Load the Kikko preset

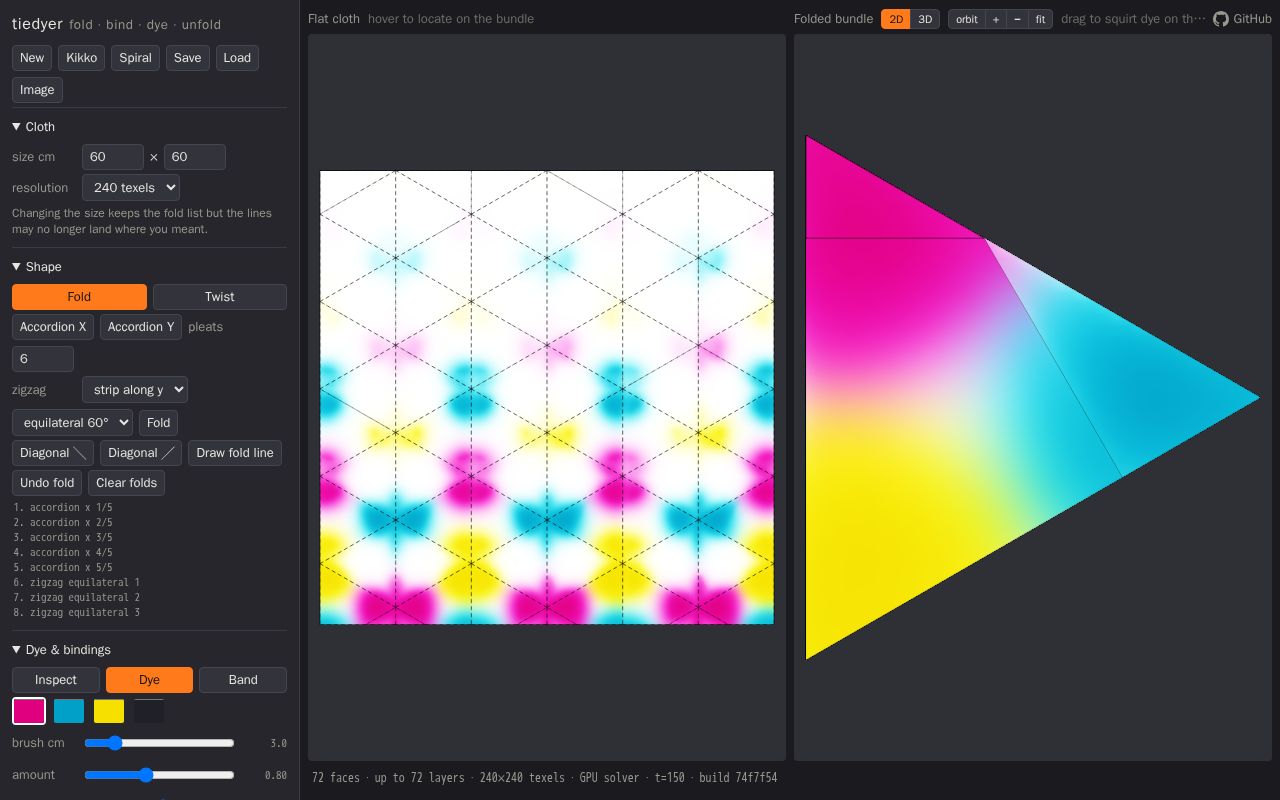point(81,58)
